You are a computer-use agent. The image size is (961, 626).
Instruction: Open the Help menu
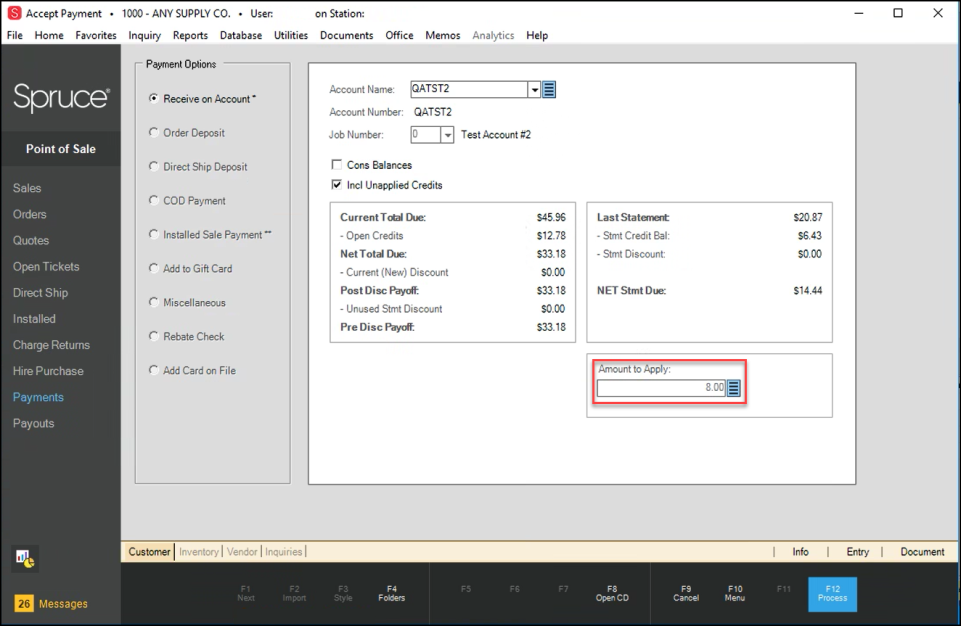pos(537,36)
